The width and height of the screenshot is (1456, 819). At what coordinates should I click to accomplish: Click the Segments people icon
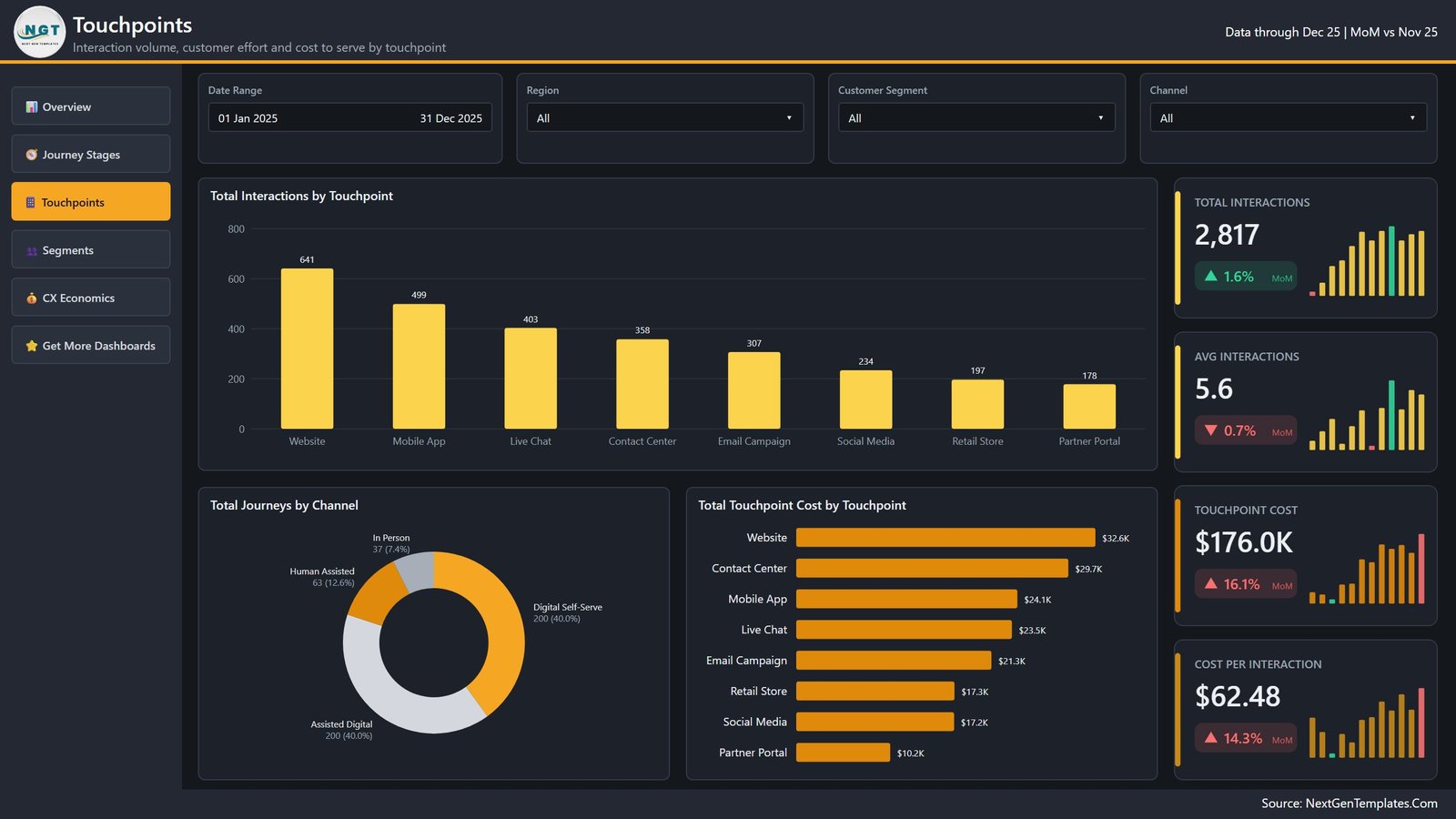pos(32,250)
